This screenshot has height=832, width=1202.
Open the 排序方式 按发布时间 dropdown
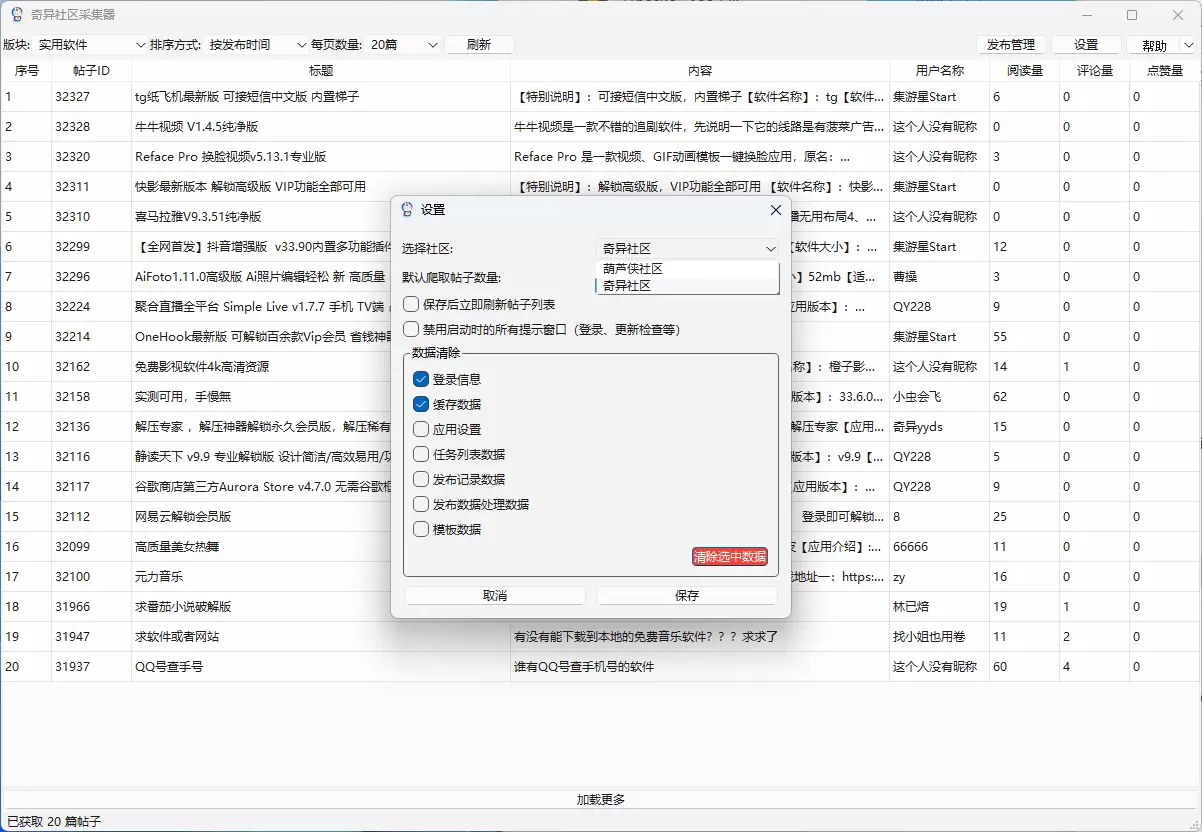point(257,45)
